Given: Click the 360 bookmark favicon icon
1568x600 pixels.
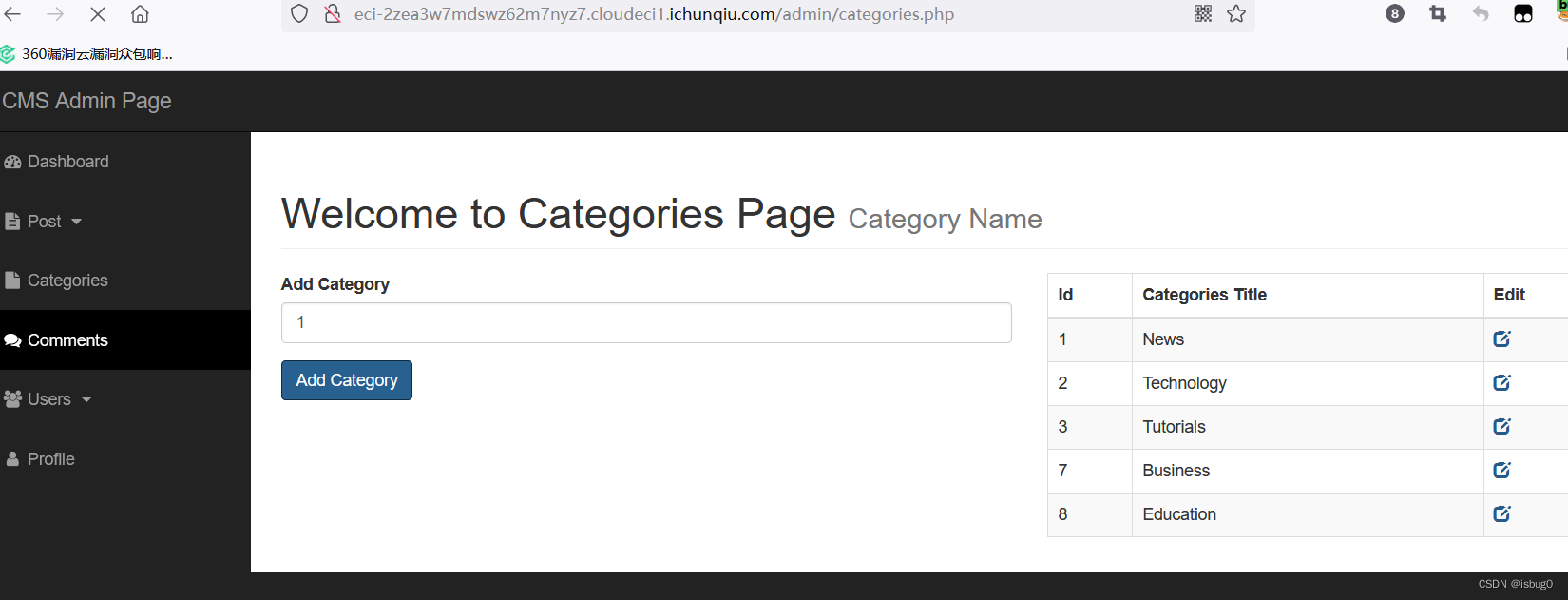Looking at the screenshot, I should click(8, 54).
